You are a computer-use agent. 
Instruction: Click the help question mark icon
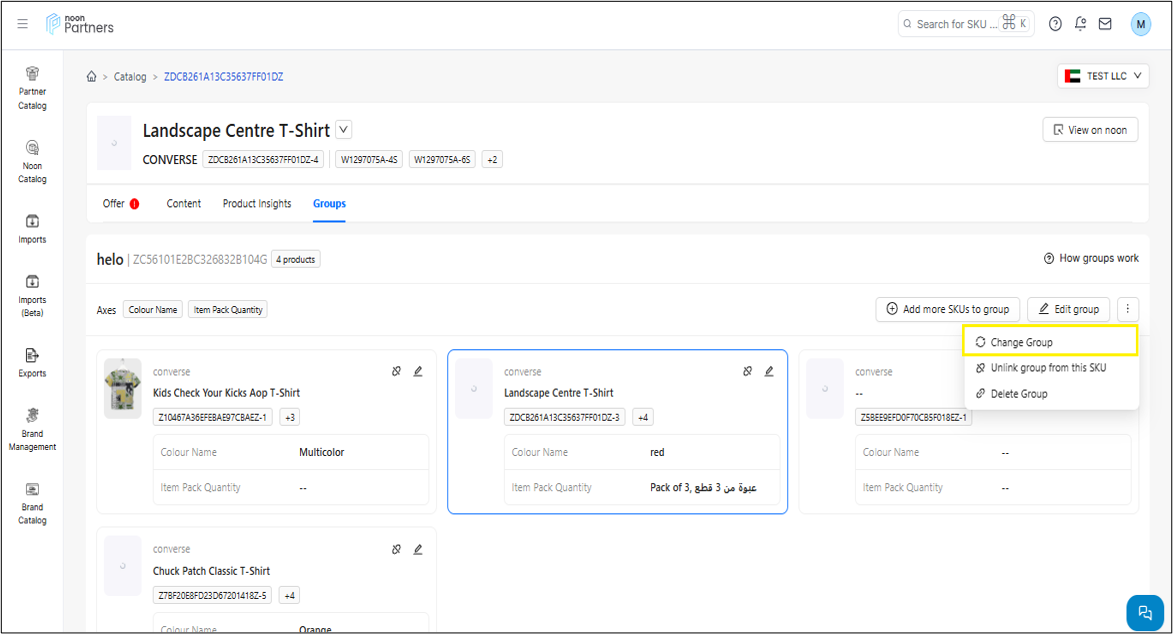[1055, 24]
